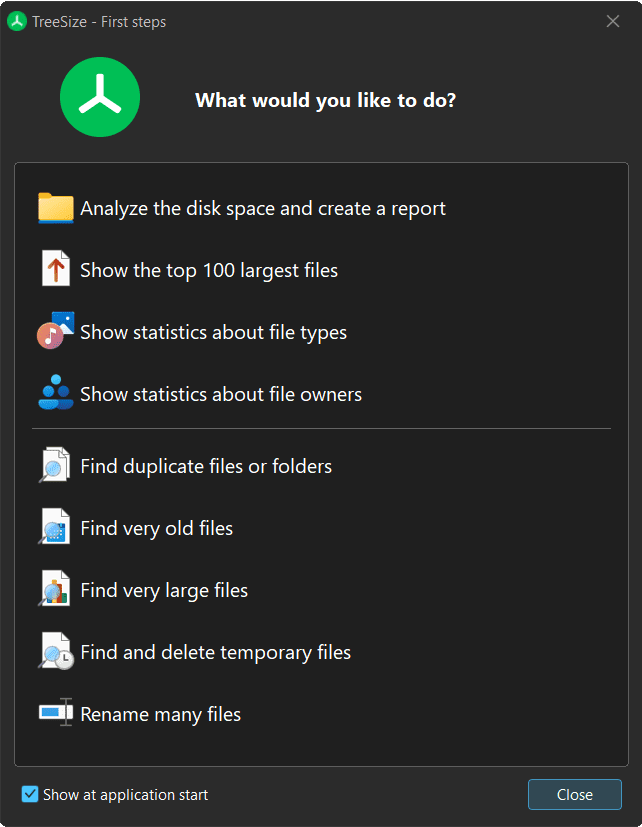Click the music and picture file types icon
This screenshot has height=827, width=642.
coord(55,331)
